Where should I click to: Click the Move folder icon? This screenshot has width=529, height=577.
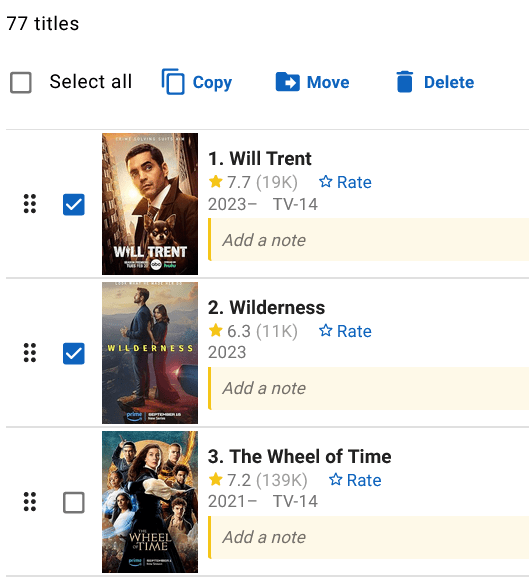(287, 81)
